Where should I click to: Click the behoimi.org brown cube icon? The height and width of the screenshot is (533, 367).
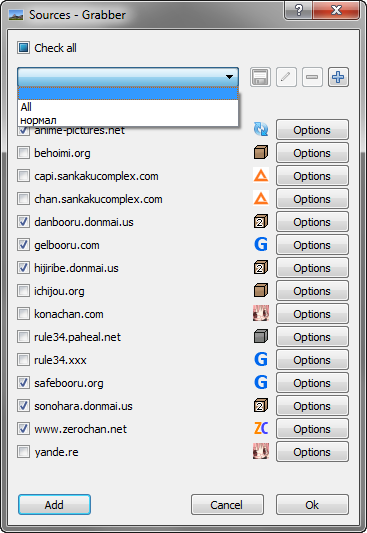point(261,152)
